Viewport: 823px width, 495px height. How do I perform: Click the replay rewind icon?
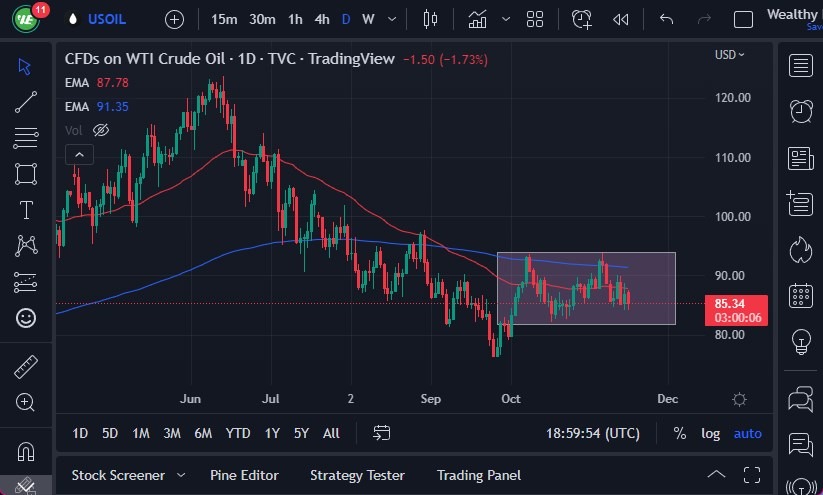click(x=621, y=19)
